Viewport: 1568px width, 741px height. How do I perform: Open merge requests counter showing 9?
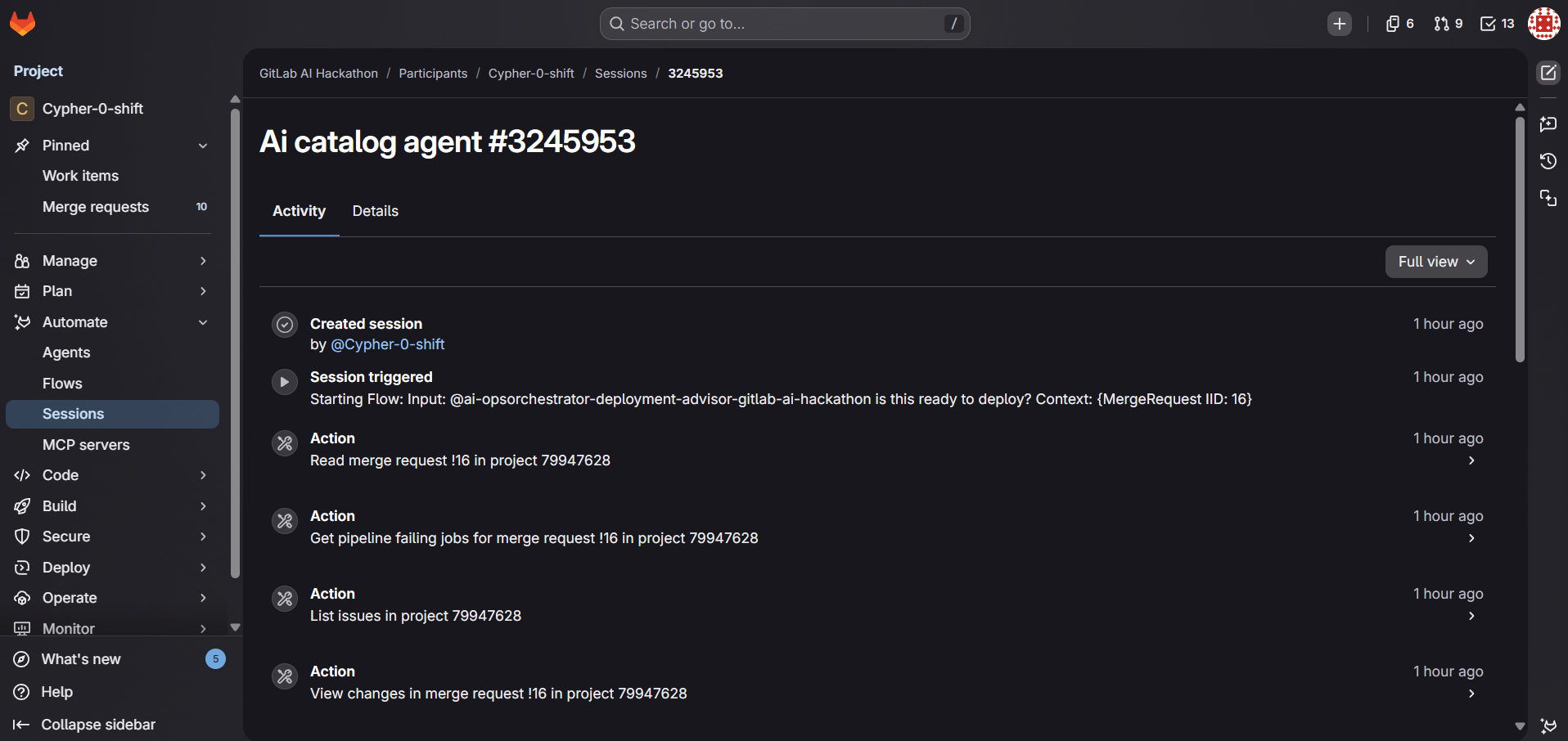pyautogui.click(x=1448, y=24)
